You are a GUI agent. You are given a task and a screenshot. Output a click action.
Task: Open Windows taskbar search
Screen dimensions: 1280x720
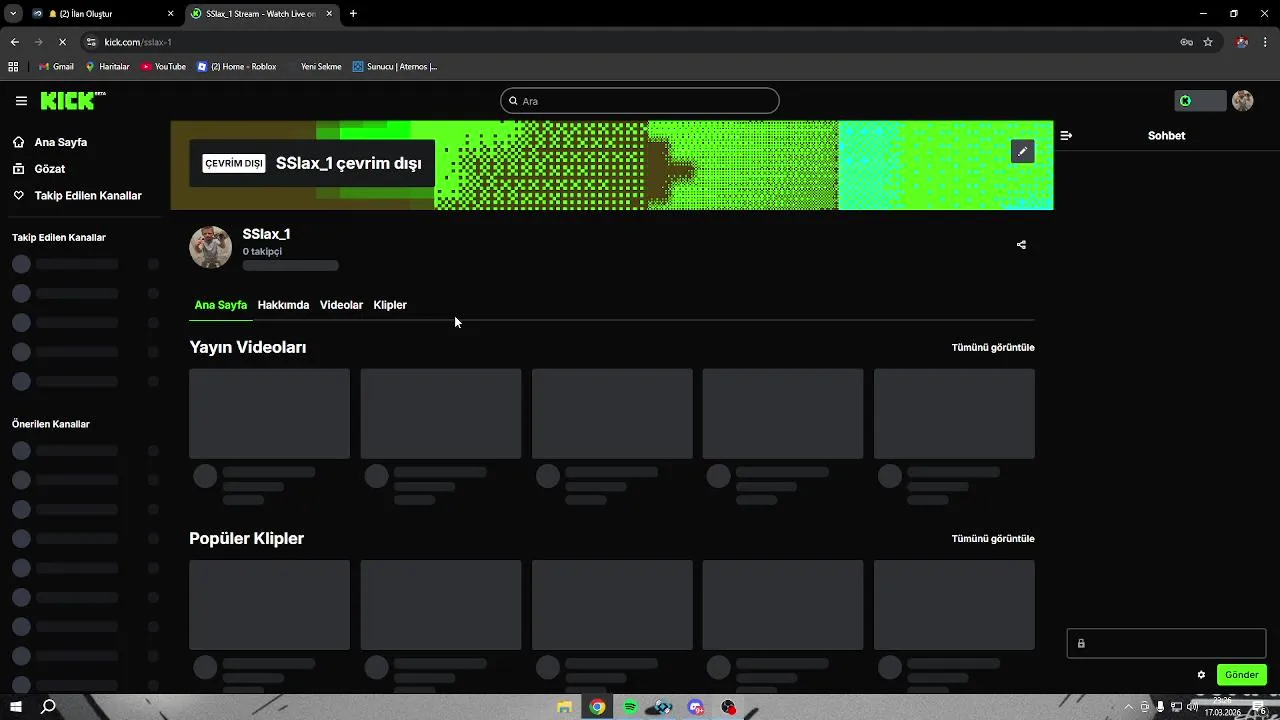[48, 707]
